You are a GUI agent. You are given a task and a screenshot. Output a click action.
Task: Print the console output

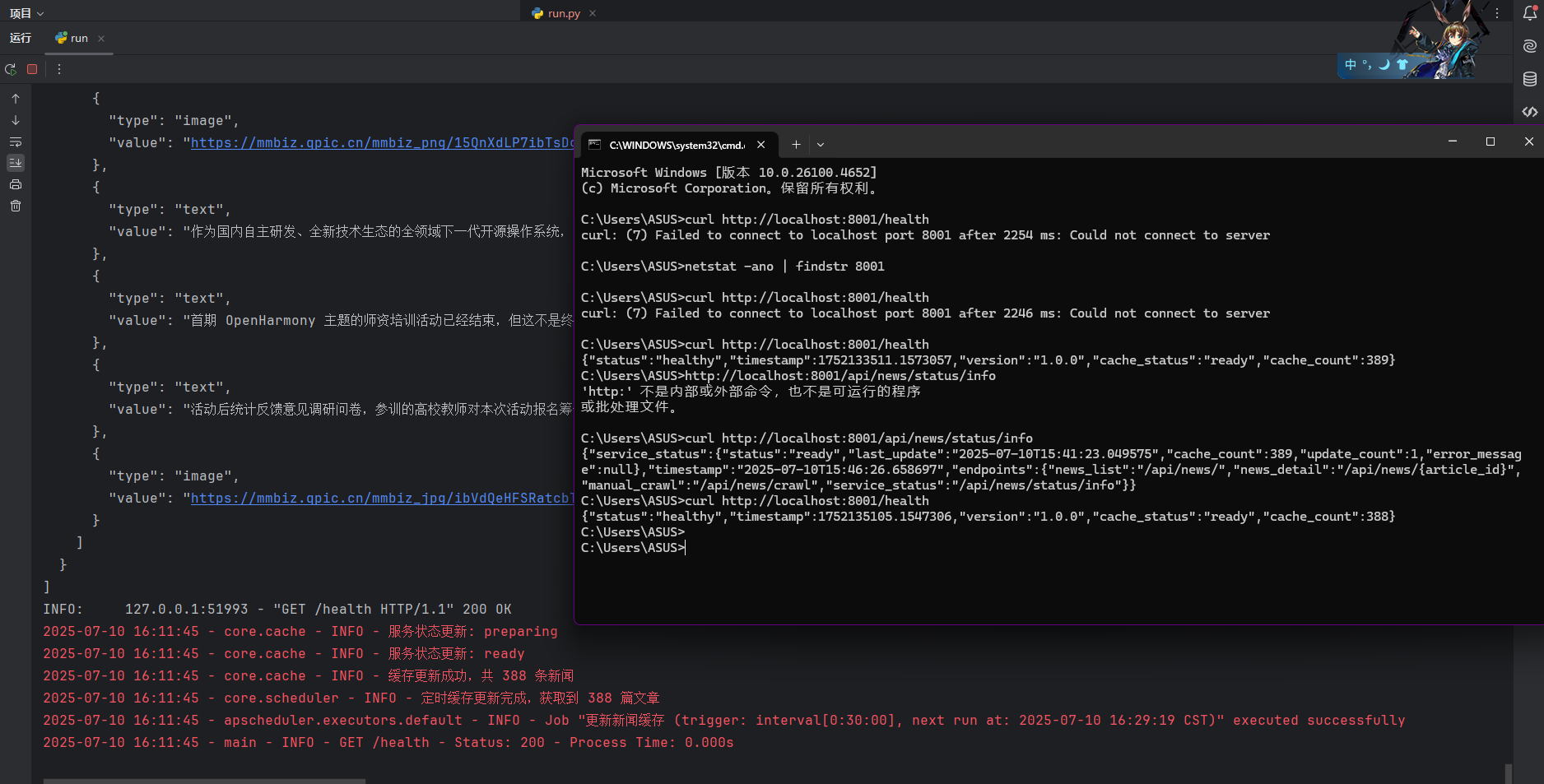click(16, 184)
